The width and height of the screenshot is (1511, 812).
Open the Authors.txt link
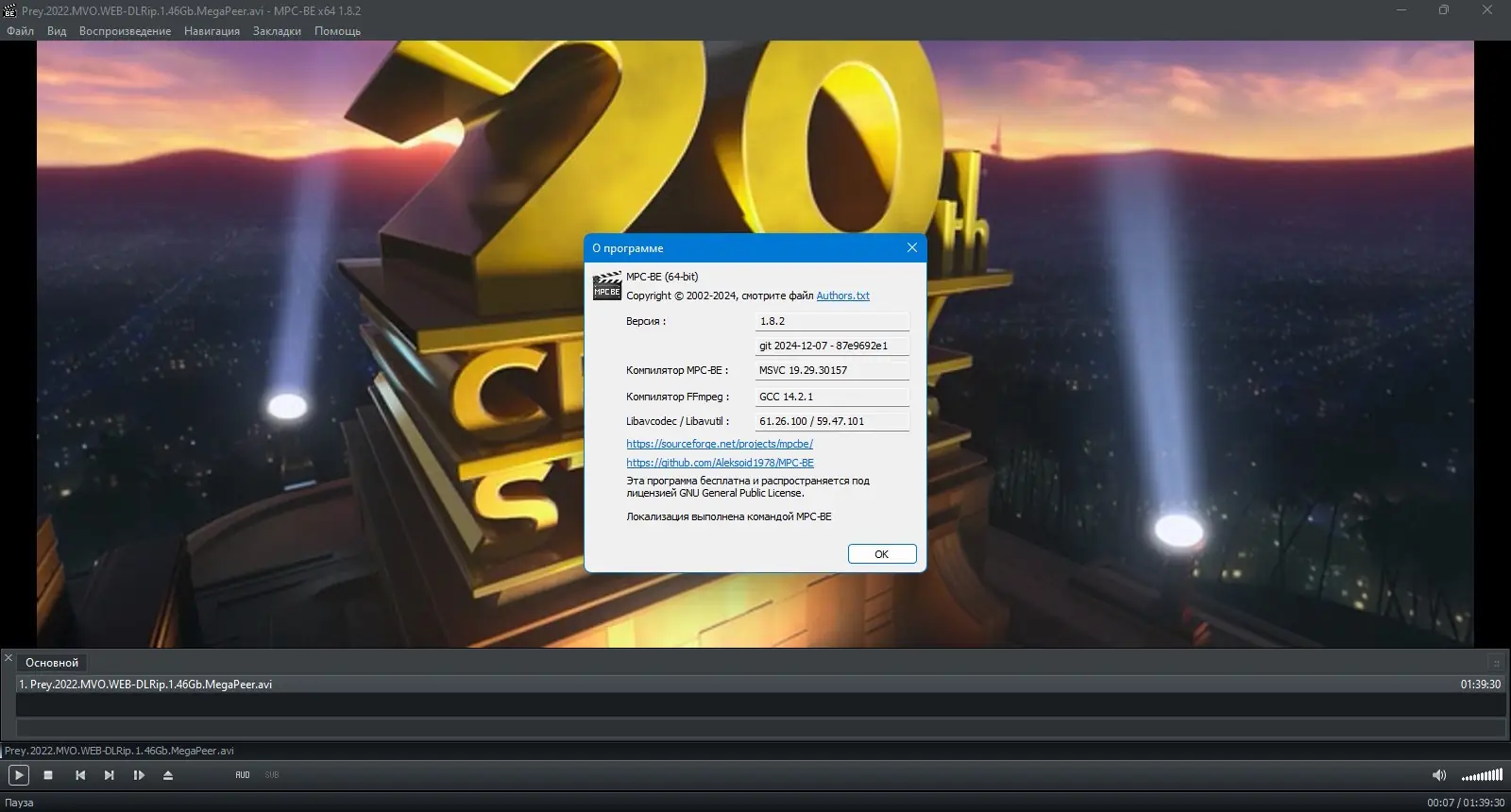click(842, 296)
